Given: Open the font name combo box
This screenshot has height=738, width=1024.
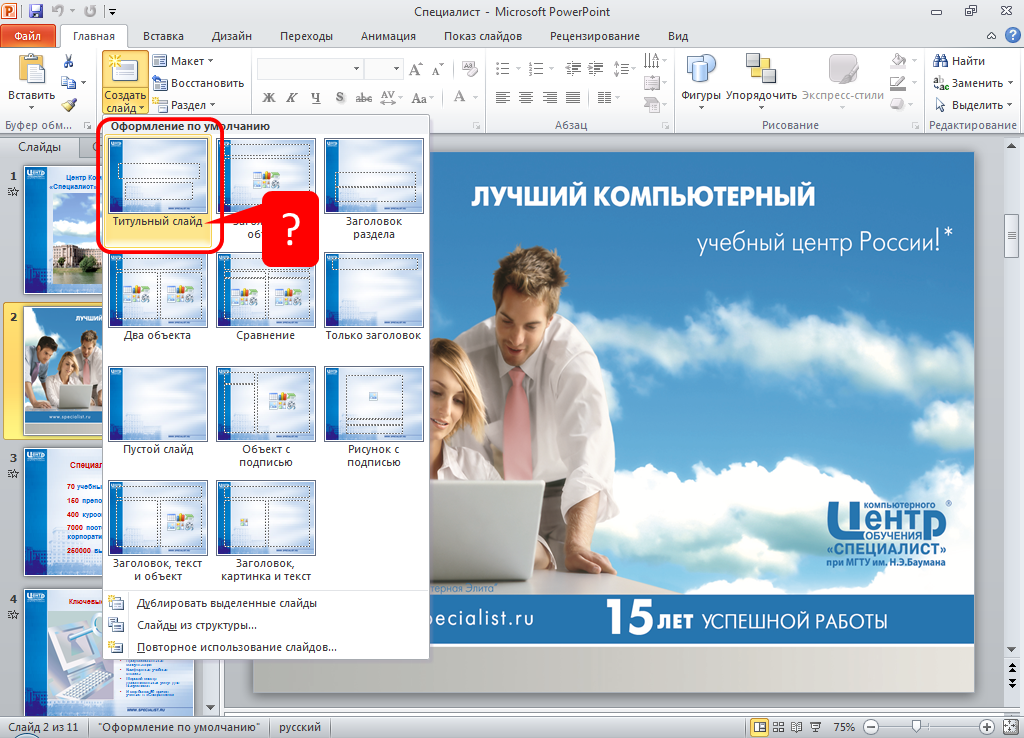Looking at the screenshot, I should [x=310, y=69].
